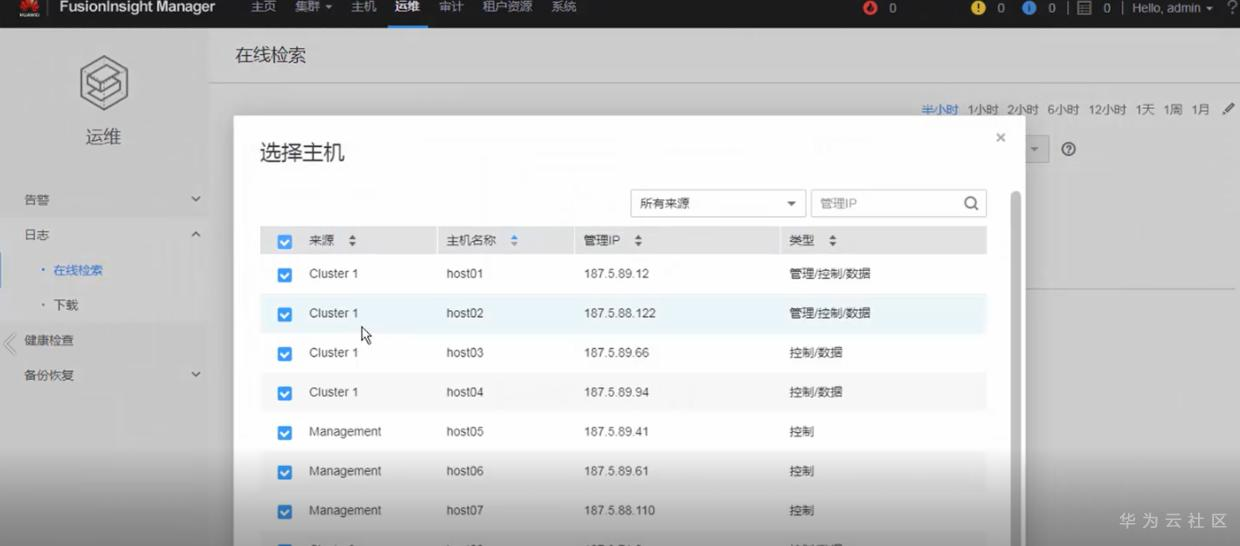Select the 12小时 time range

click(1107, 110)
